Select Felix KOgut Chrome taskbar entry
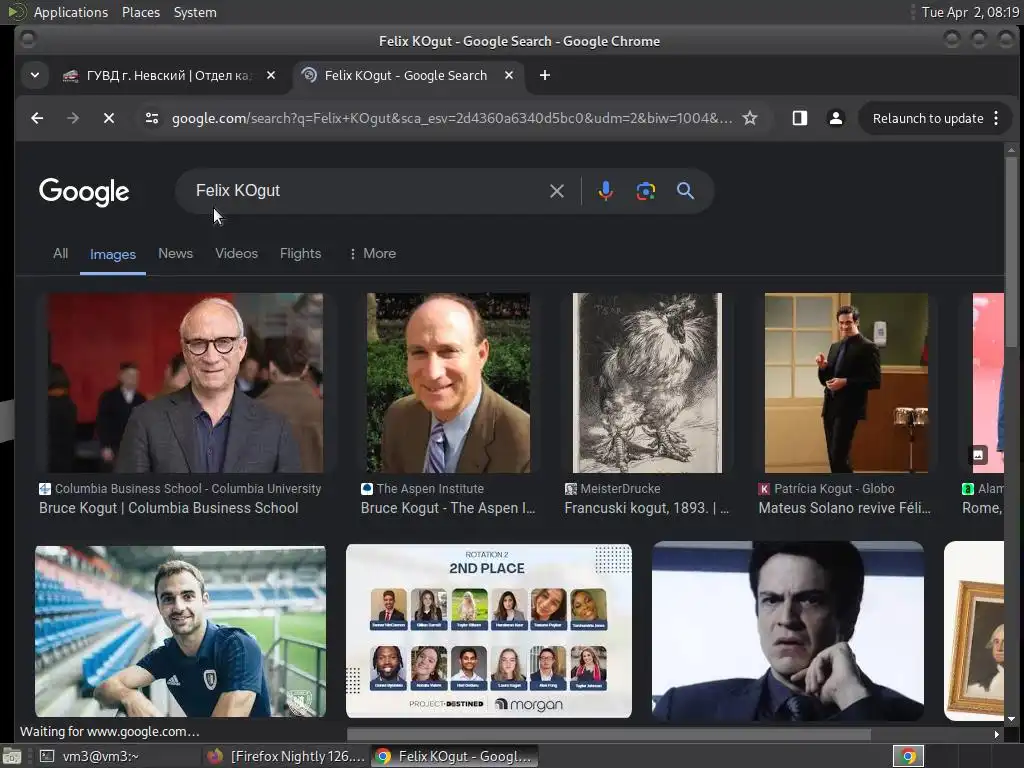The image size is (1024, 768). 456,756
